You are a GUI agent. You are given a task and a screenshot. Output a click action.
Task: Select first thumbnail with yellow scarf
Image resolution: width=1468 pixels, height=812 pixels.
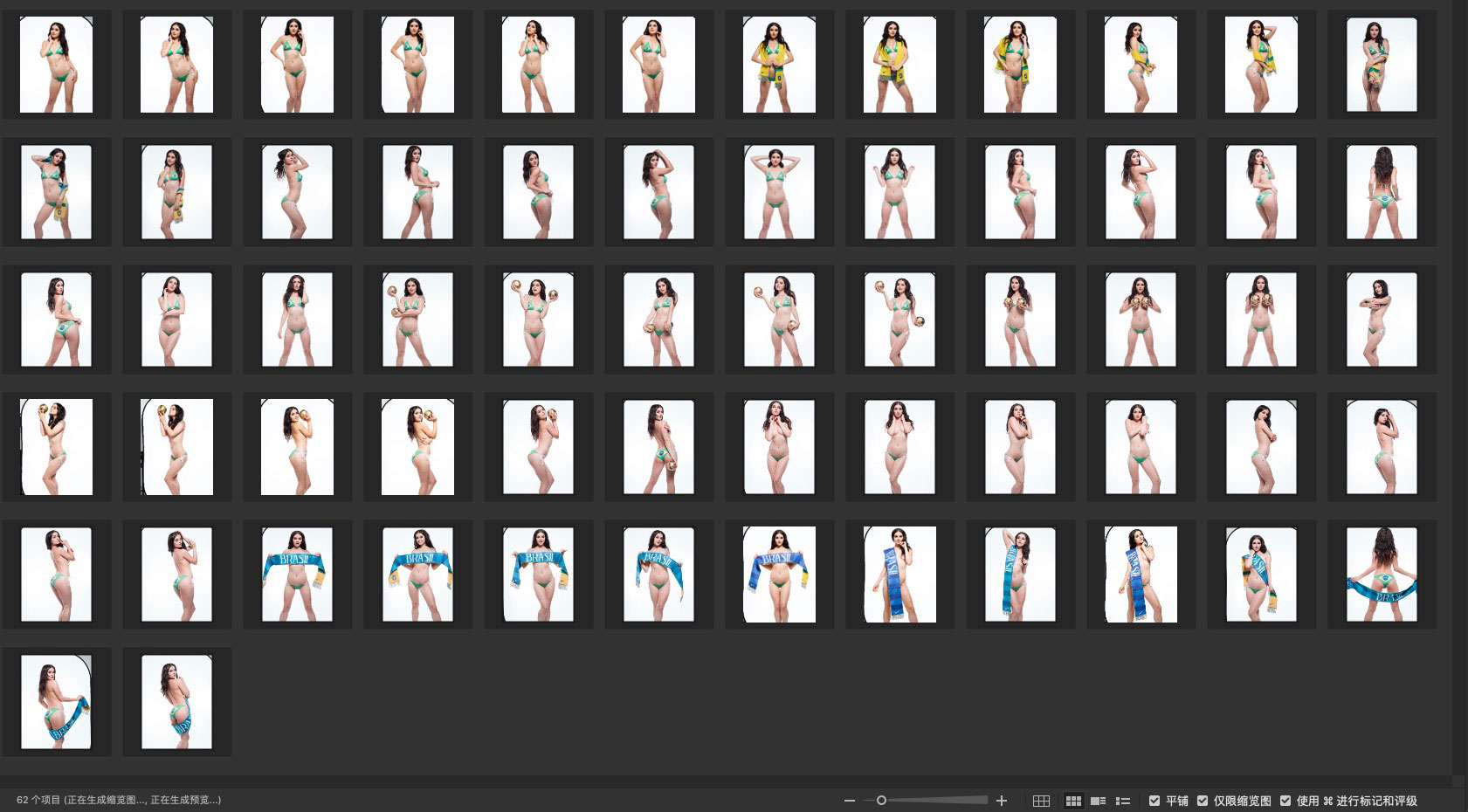tap(779, 65)
